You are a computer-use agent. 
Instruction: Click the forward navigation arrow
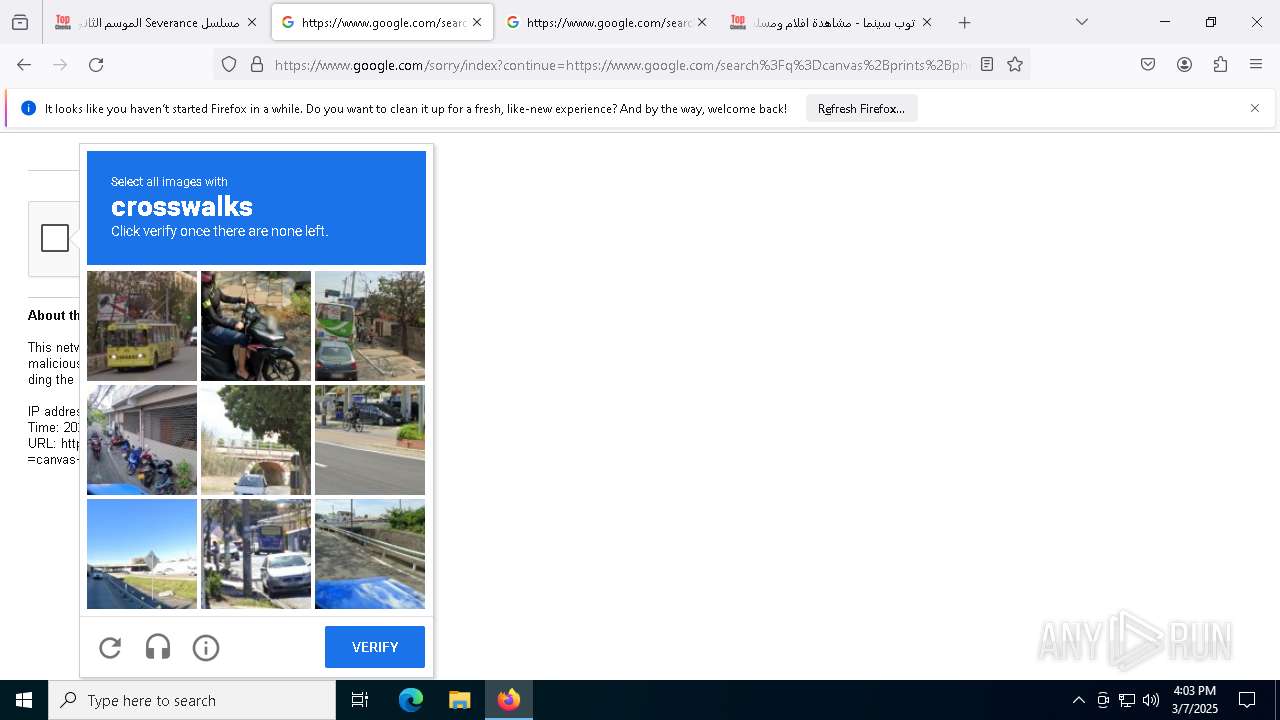(60, 64)
